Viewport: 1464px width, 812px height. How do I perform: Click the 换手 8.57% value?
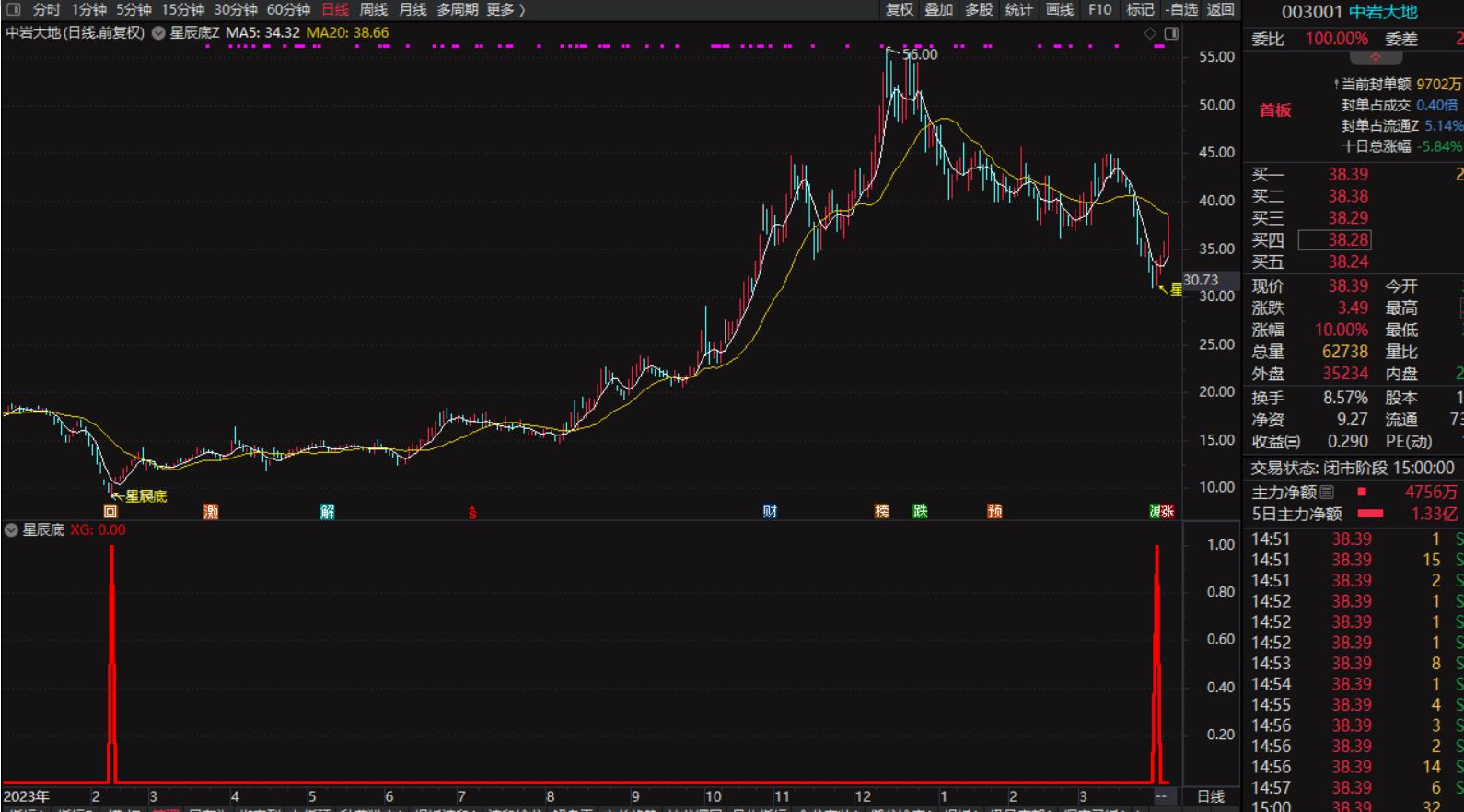click(1345, 398)
